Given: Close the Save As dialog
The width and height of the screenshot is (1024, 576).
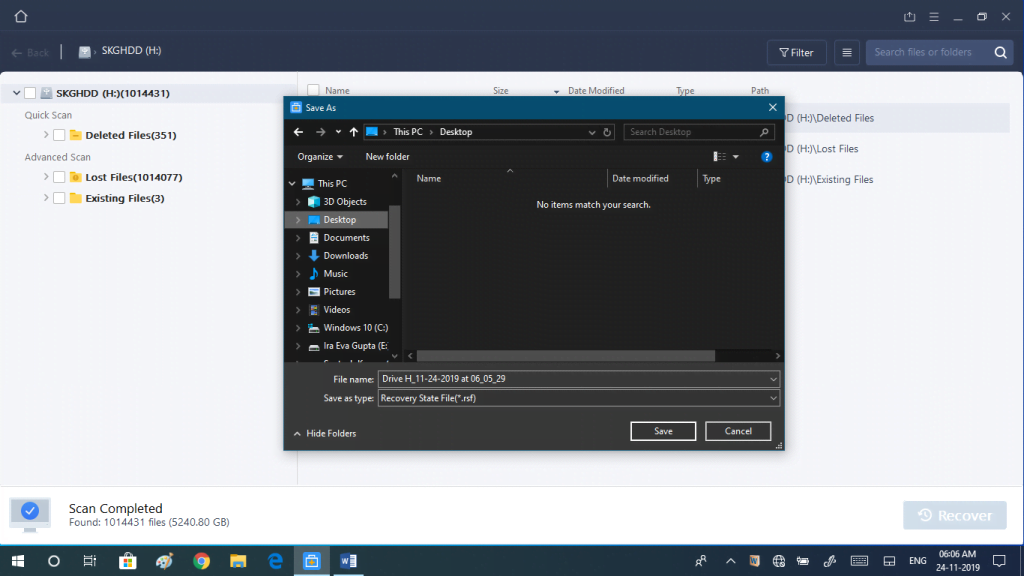Looking at the screenshot, I should [x=773, y=108].
